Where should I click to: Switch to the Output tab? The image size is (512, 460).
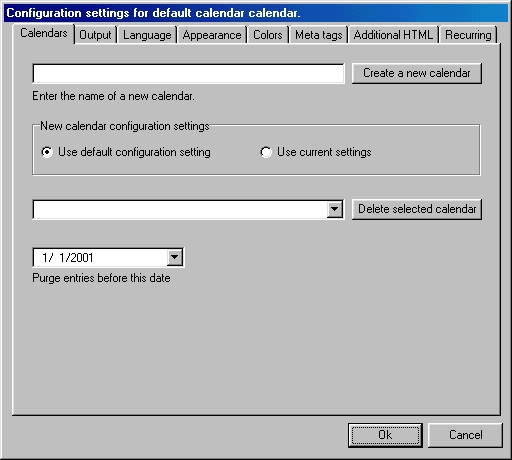pos(95,35)
